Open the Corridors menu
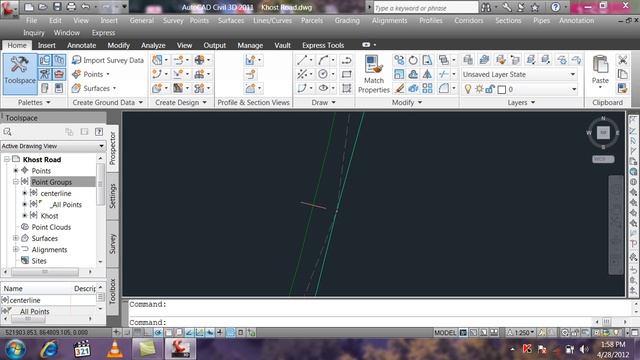Viewport: 640px width, 360px height. coord(469,20)
